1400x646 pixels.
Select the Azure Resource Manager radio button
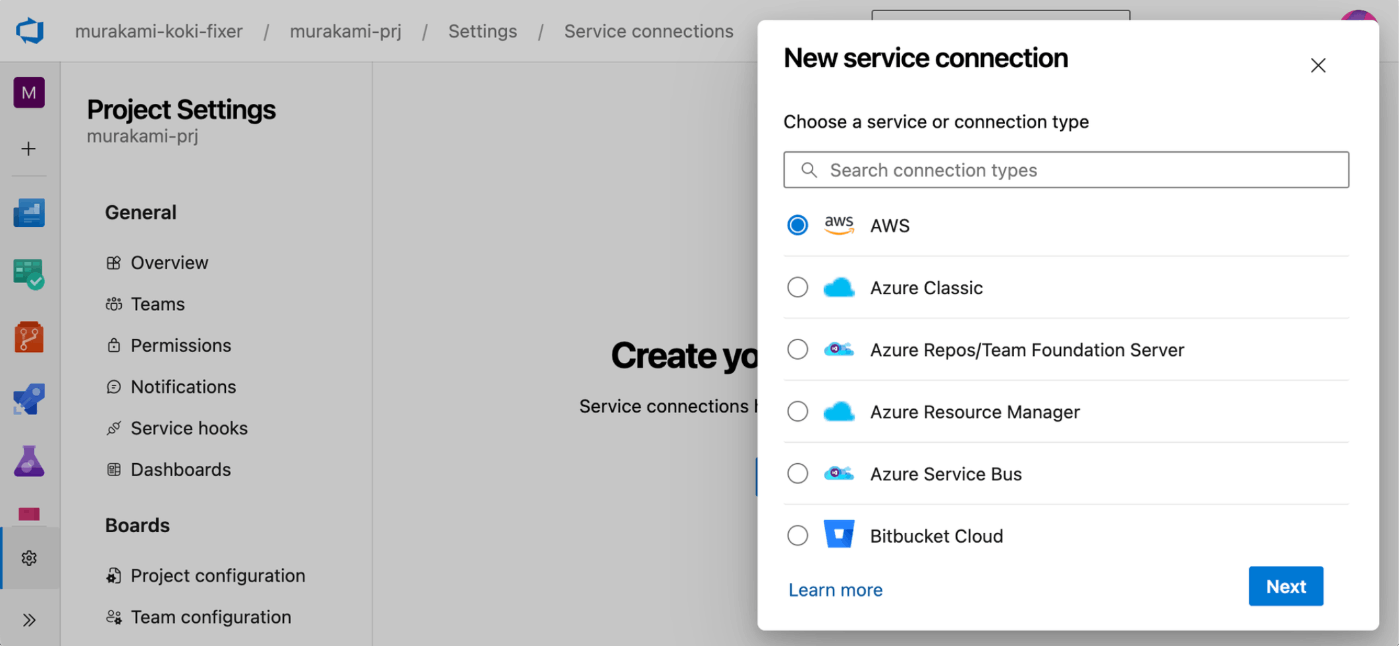797,412
